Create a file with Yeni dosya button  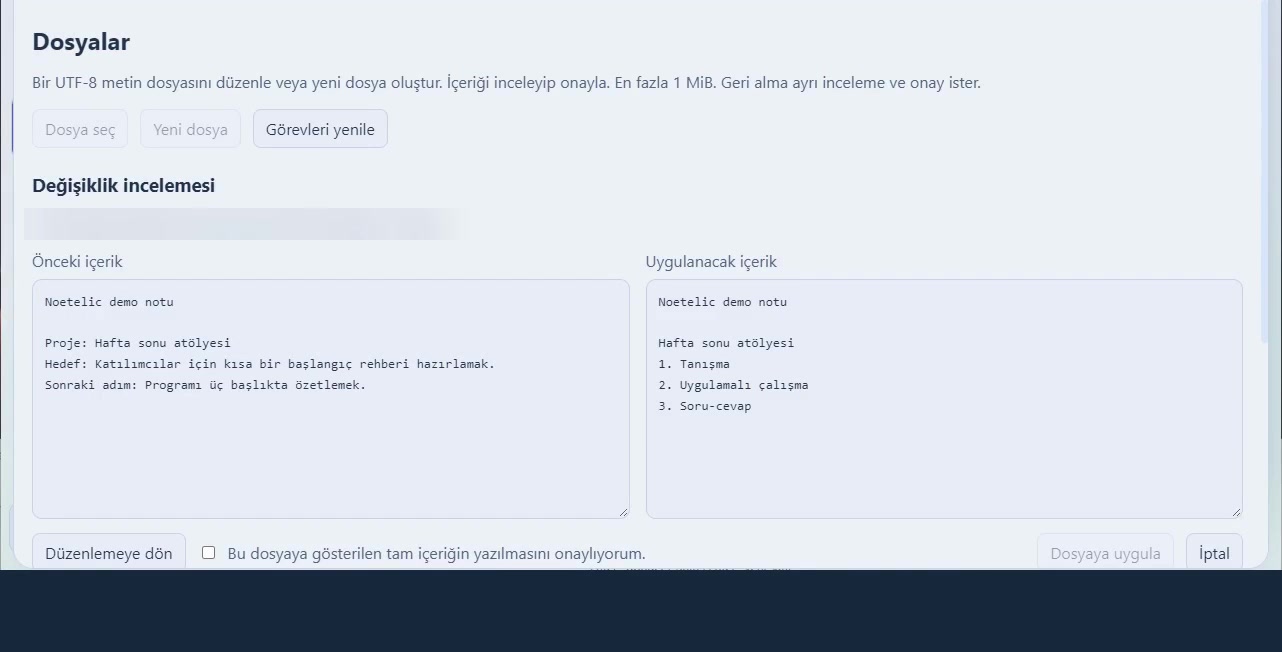(190, 129)
